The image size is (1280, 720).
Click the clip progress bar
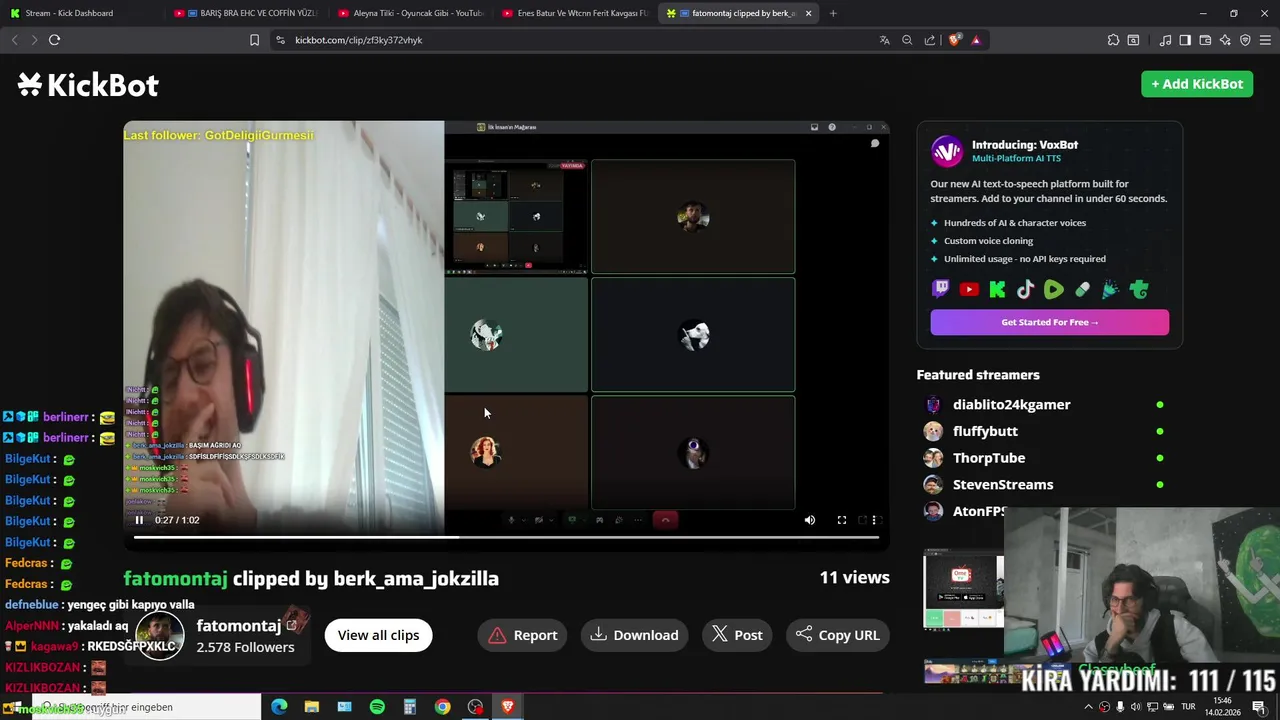coord(506,538)
